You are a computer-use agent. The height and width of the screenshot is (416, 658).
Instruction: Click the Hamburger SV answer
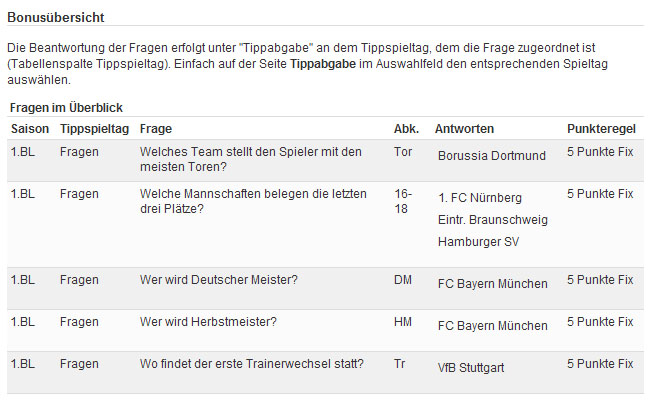478,242
